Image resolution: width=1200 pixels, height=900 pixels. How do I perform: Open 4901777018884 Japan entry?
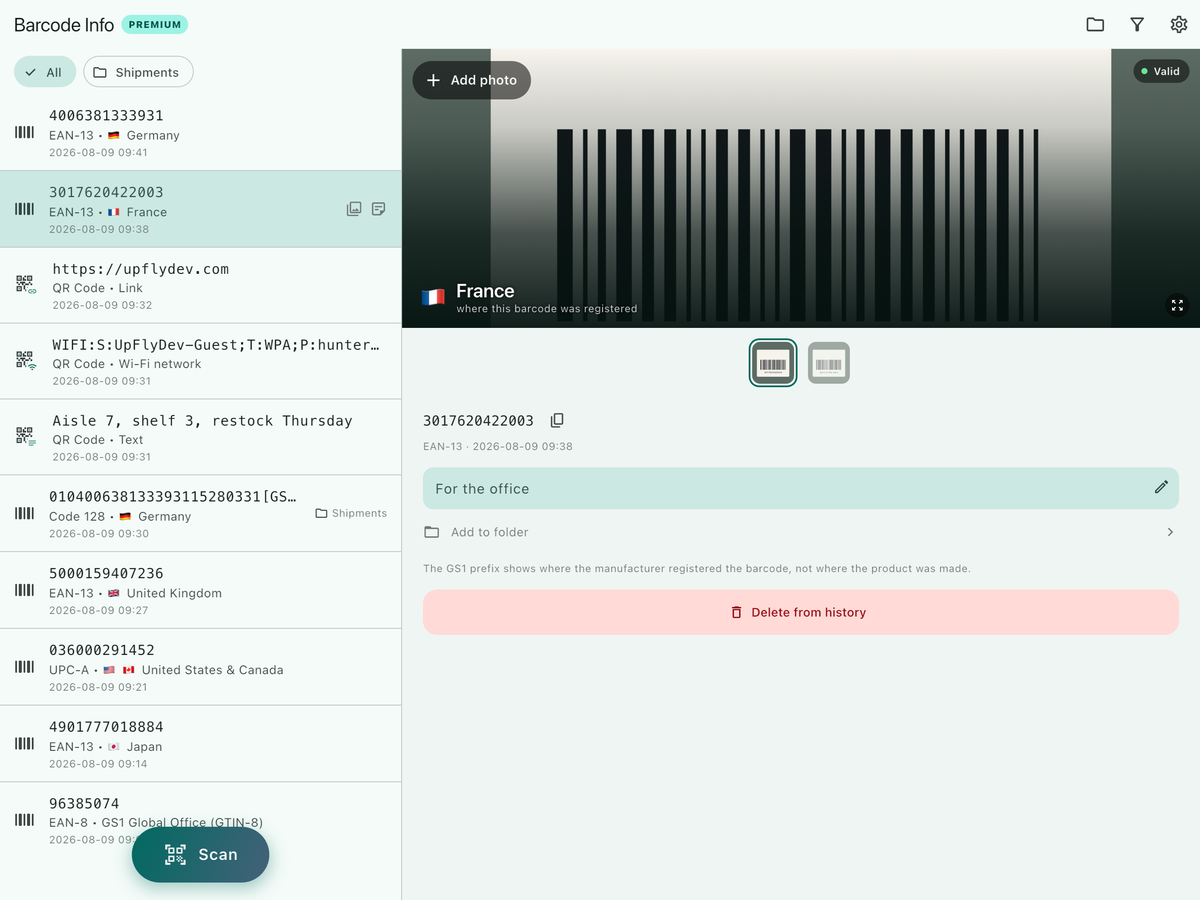tap(200, 744)
